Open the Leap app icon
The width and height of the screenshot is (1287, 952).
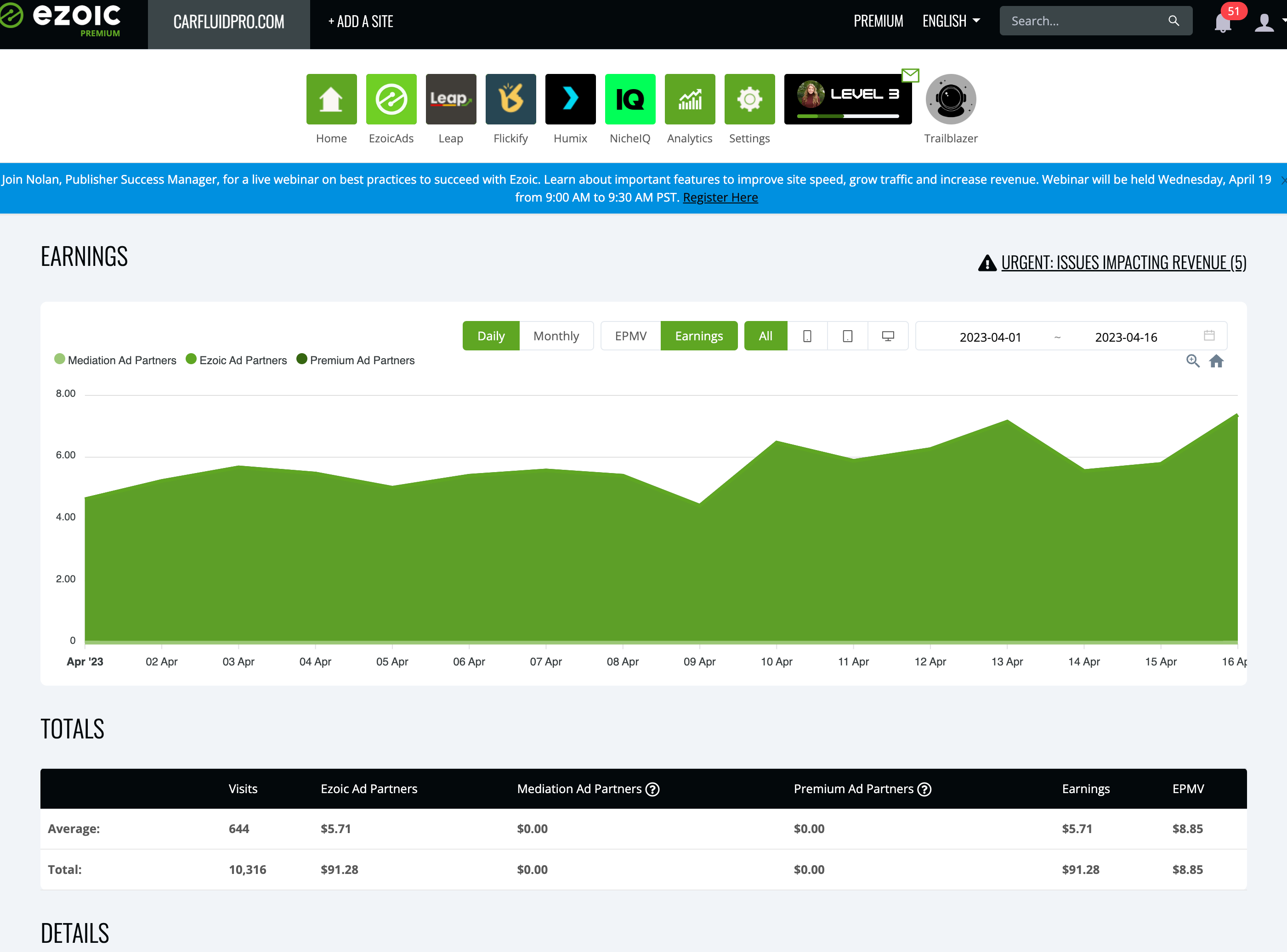451,99
